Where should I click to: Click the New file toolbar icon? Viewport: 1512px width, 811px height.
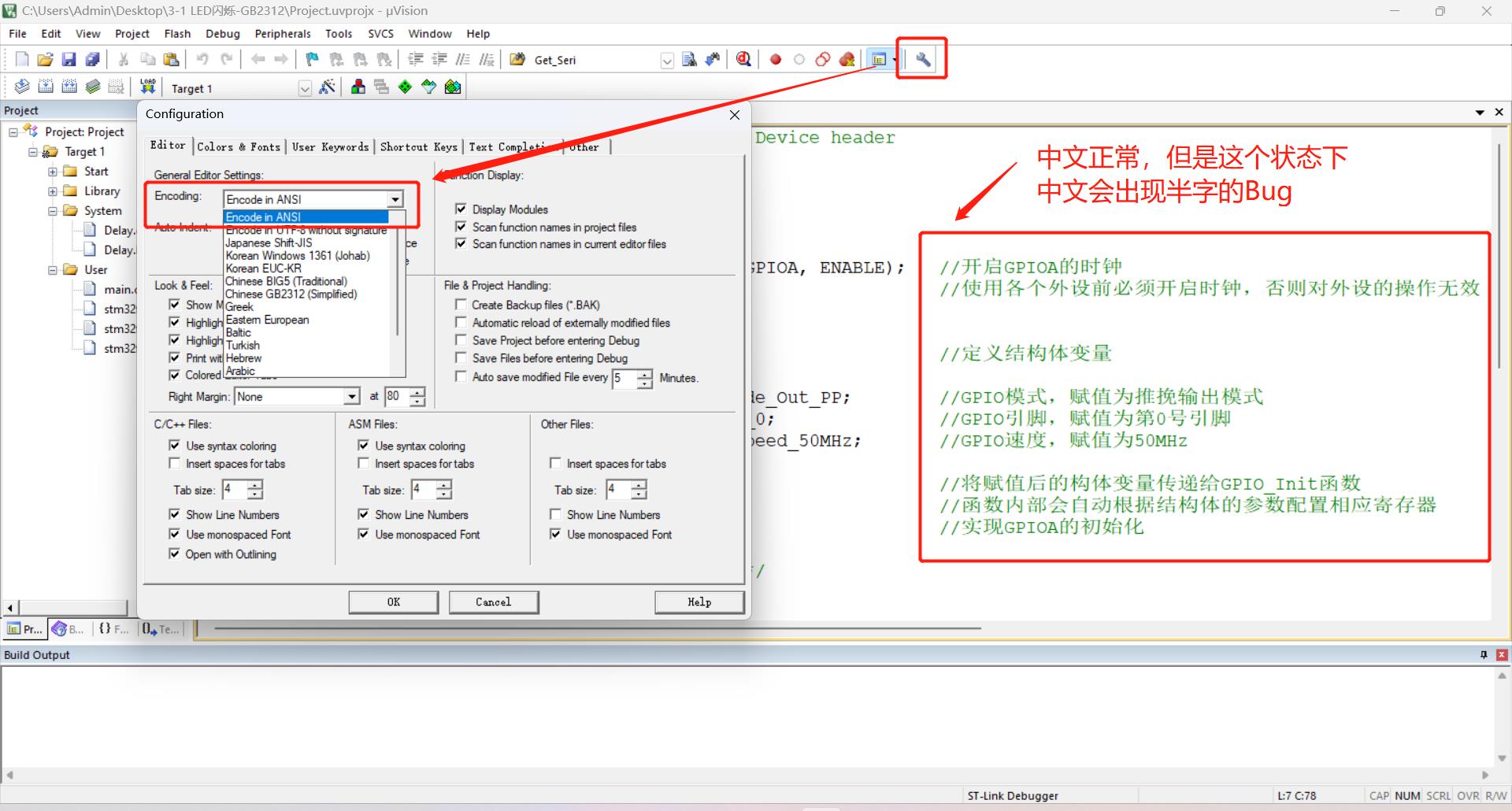tap(22, 59)
